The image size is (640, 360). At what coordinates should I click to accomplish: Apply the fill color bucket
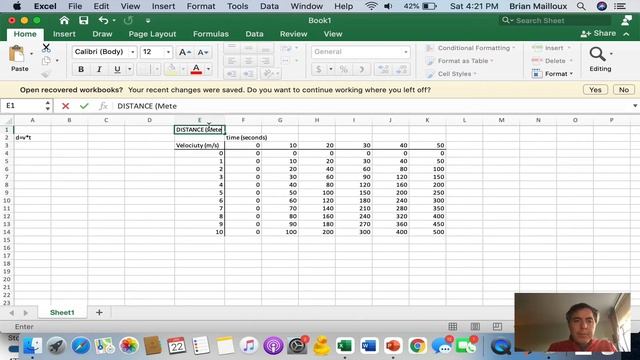(x=172, y=69)
